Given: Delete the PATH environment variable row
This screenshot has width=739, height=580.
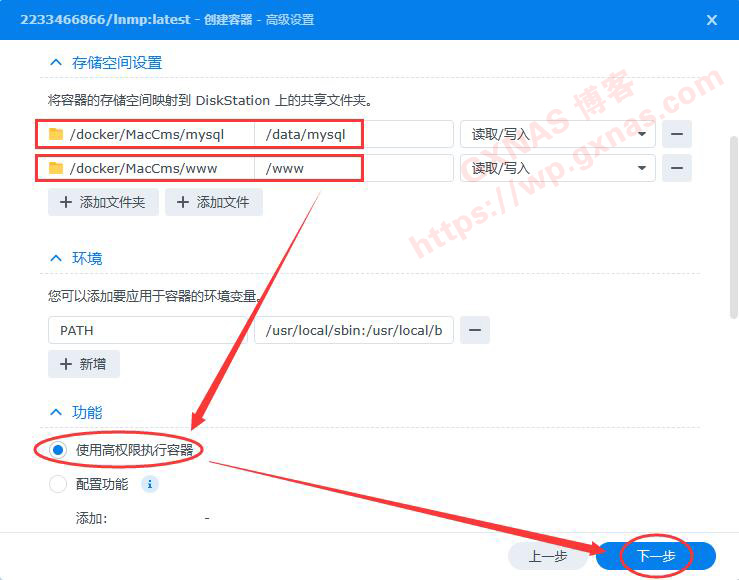Looking at the screenshot, I should (x=475, y=330).
